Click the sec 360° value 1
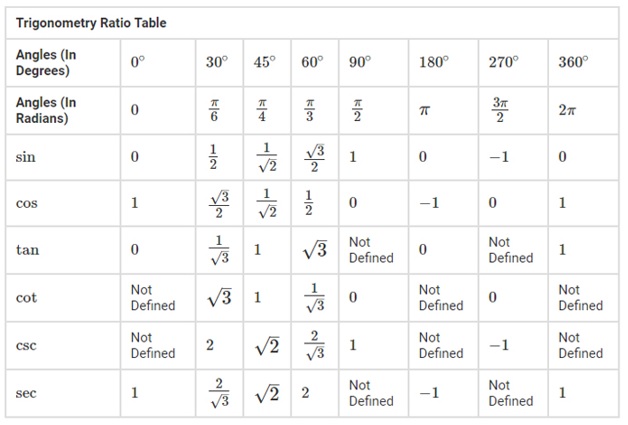This screenshot has height=425, width=628. (562, 393)
